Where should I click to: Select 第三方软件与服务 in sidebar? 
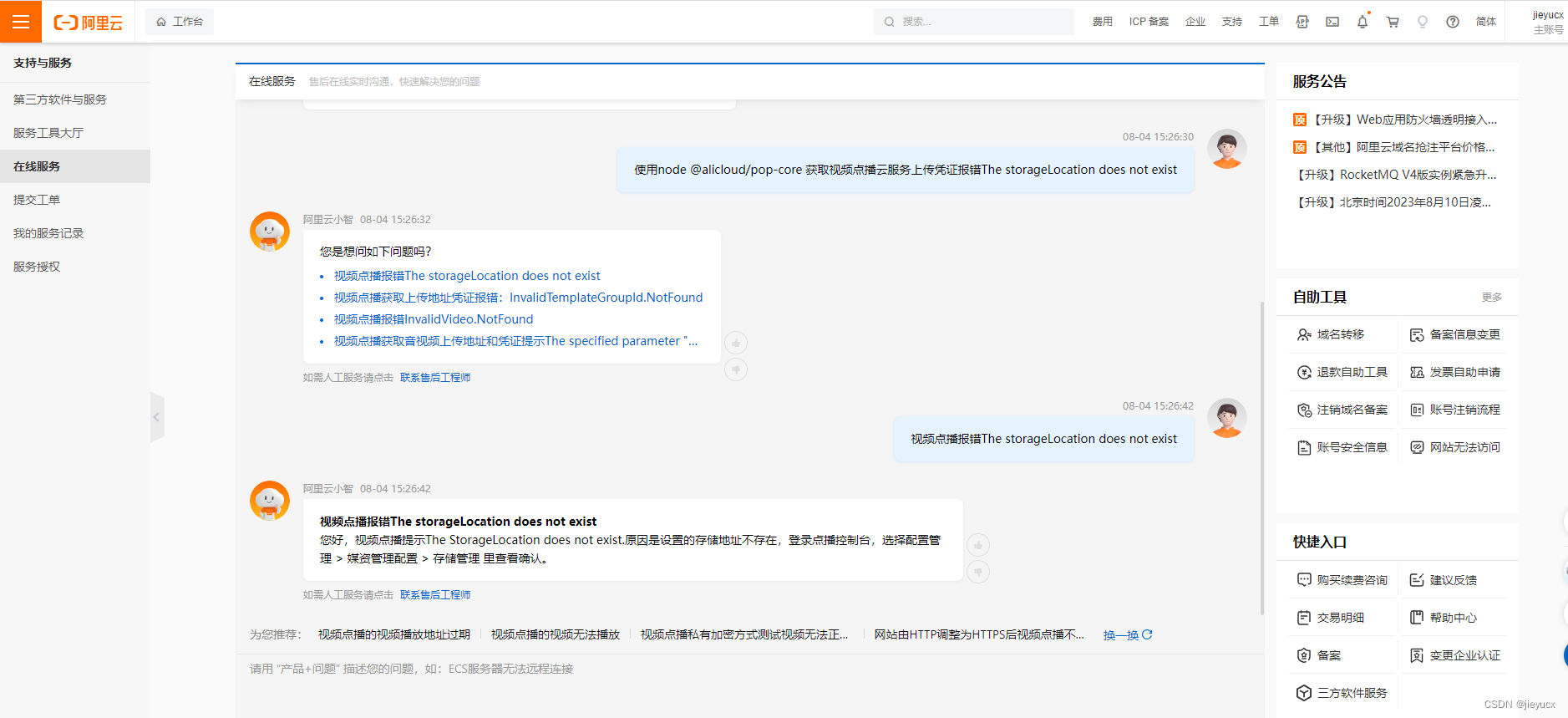75,99
